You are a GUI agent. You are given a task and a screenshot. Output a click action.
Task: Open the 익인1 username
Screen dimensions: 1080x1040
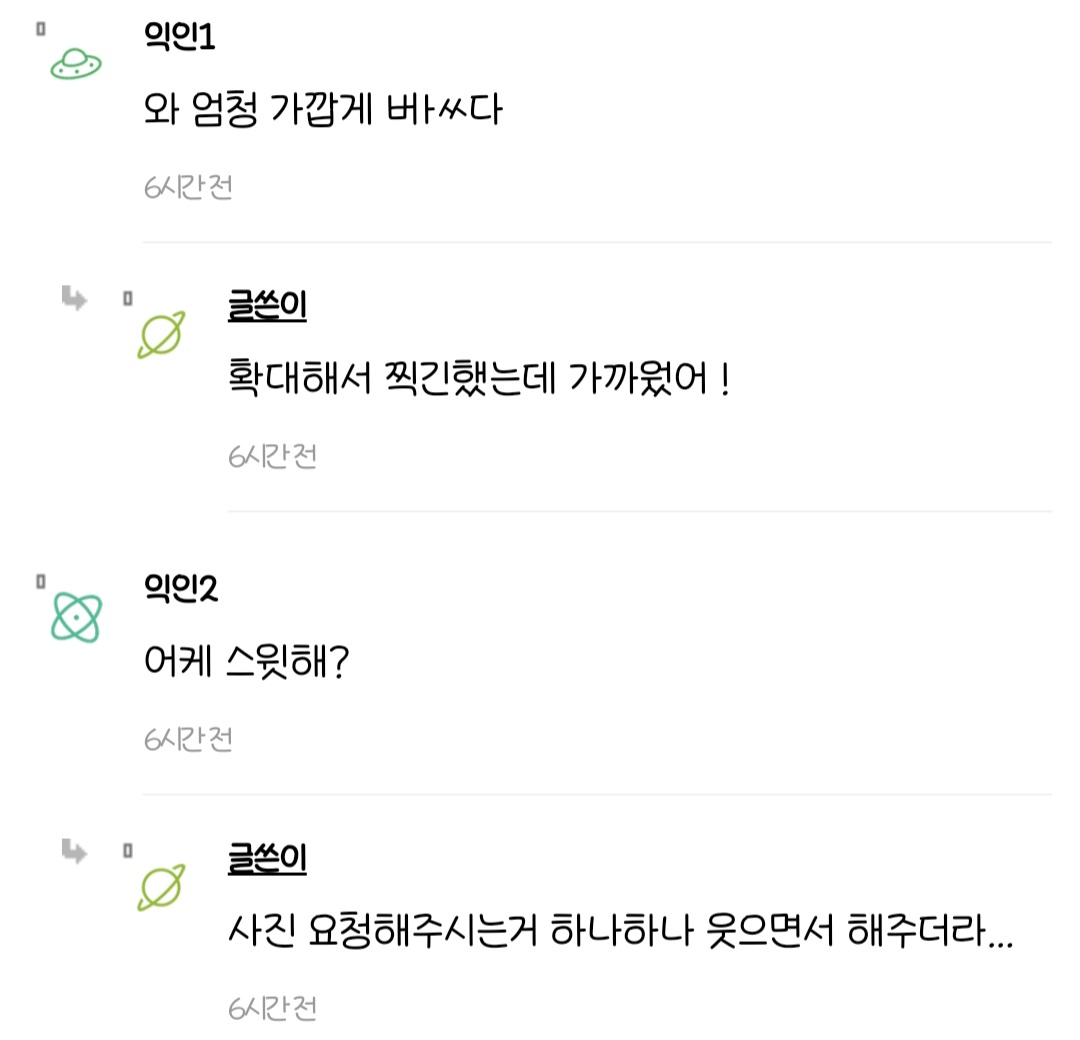click(x=180, y=38)
